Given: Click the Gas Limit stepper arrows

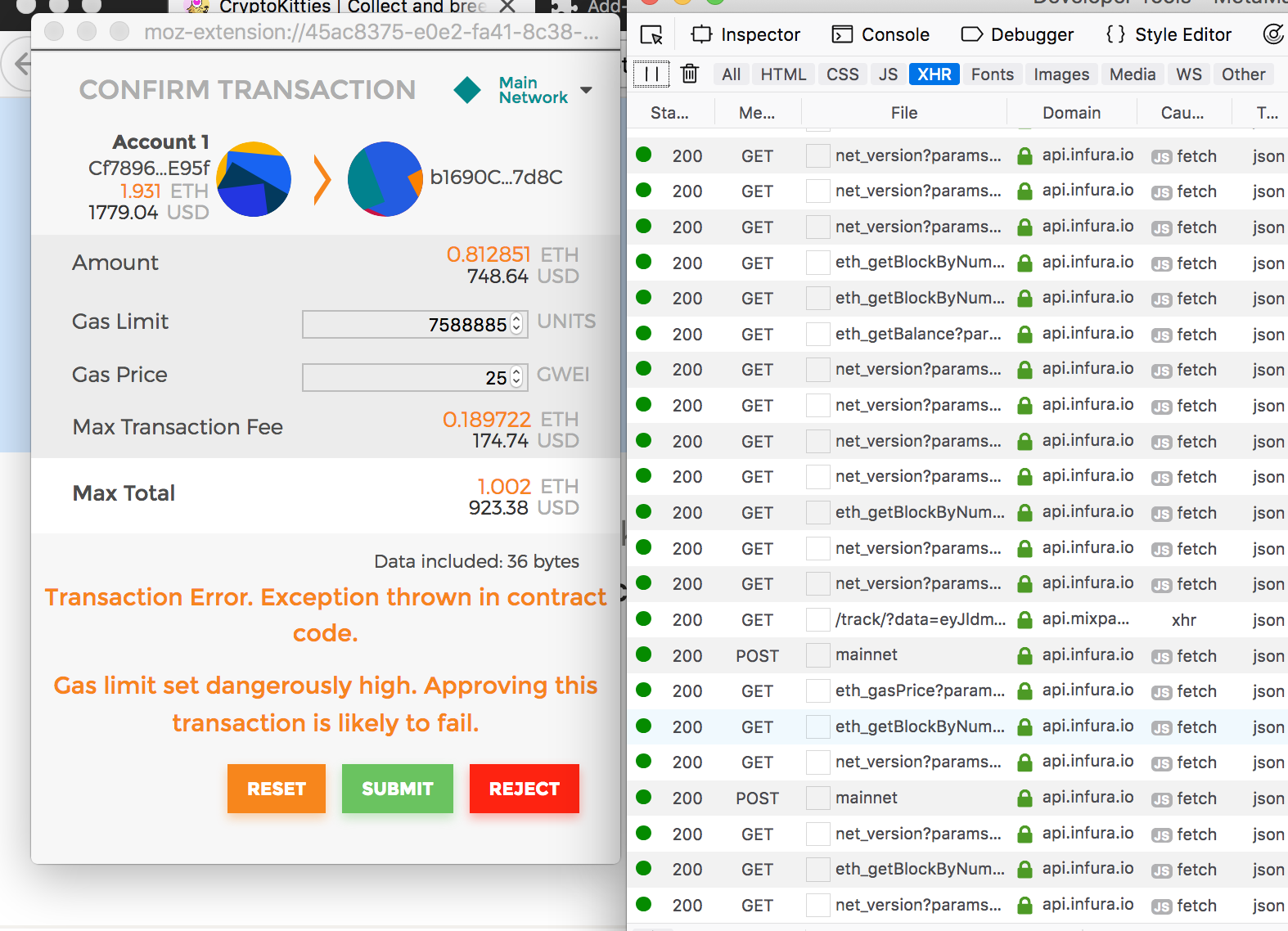Looking at the screenshot, I should pos(516,324).
